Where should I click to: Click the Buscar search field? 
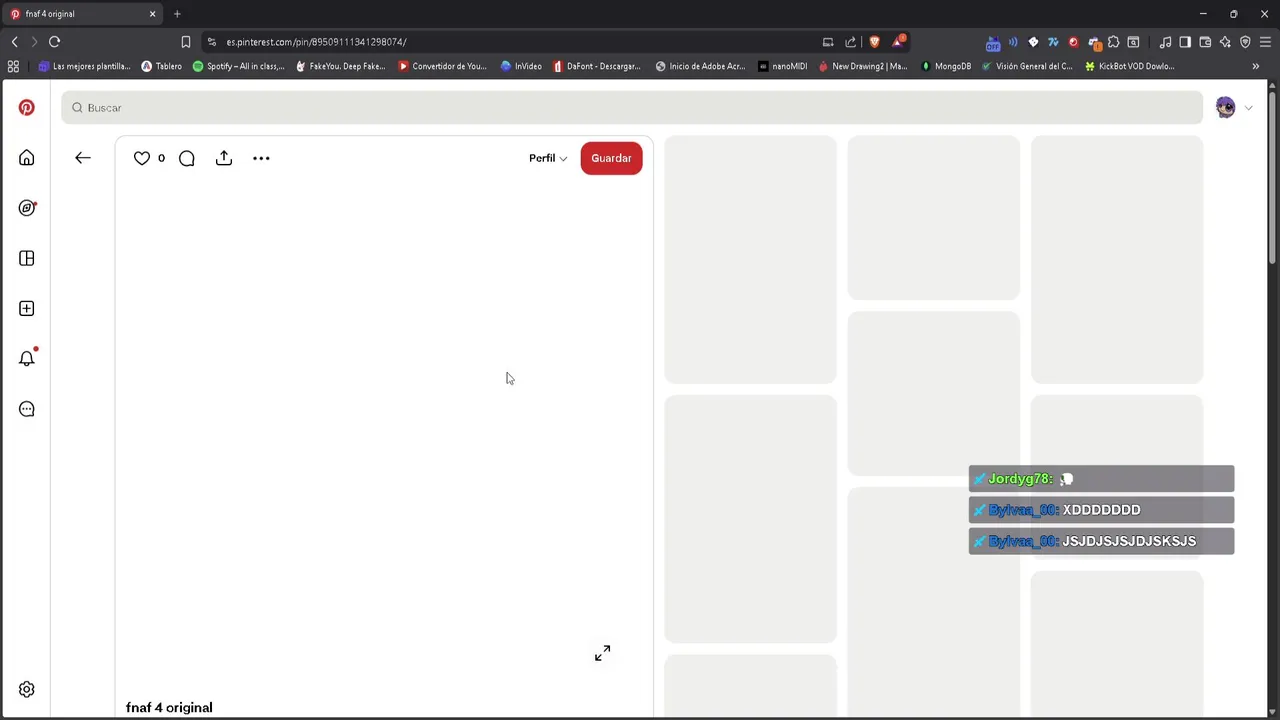(x=632, y=108)
